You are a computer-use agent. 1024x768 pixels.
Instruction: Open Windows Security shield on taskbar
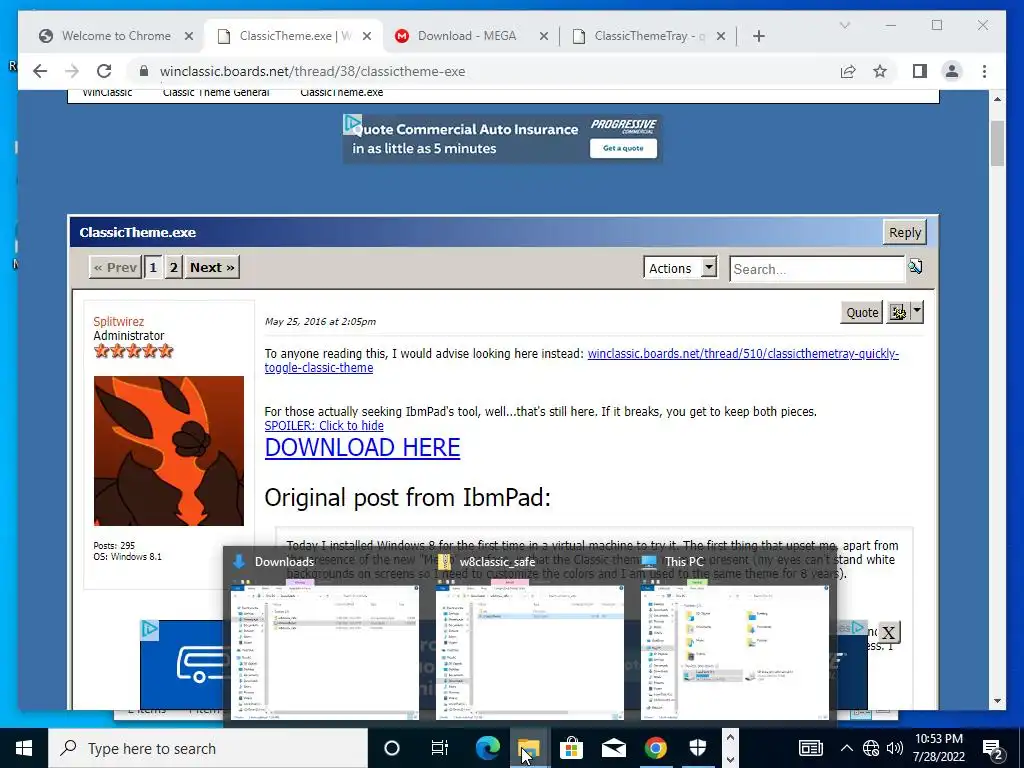click(698, 748)
